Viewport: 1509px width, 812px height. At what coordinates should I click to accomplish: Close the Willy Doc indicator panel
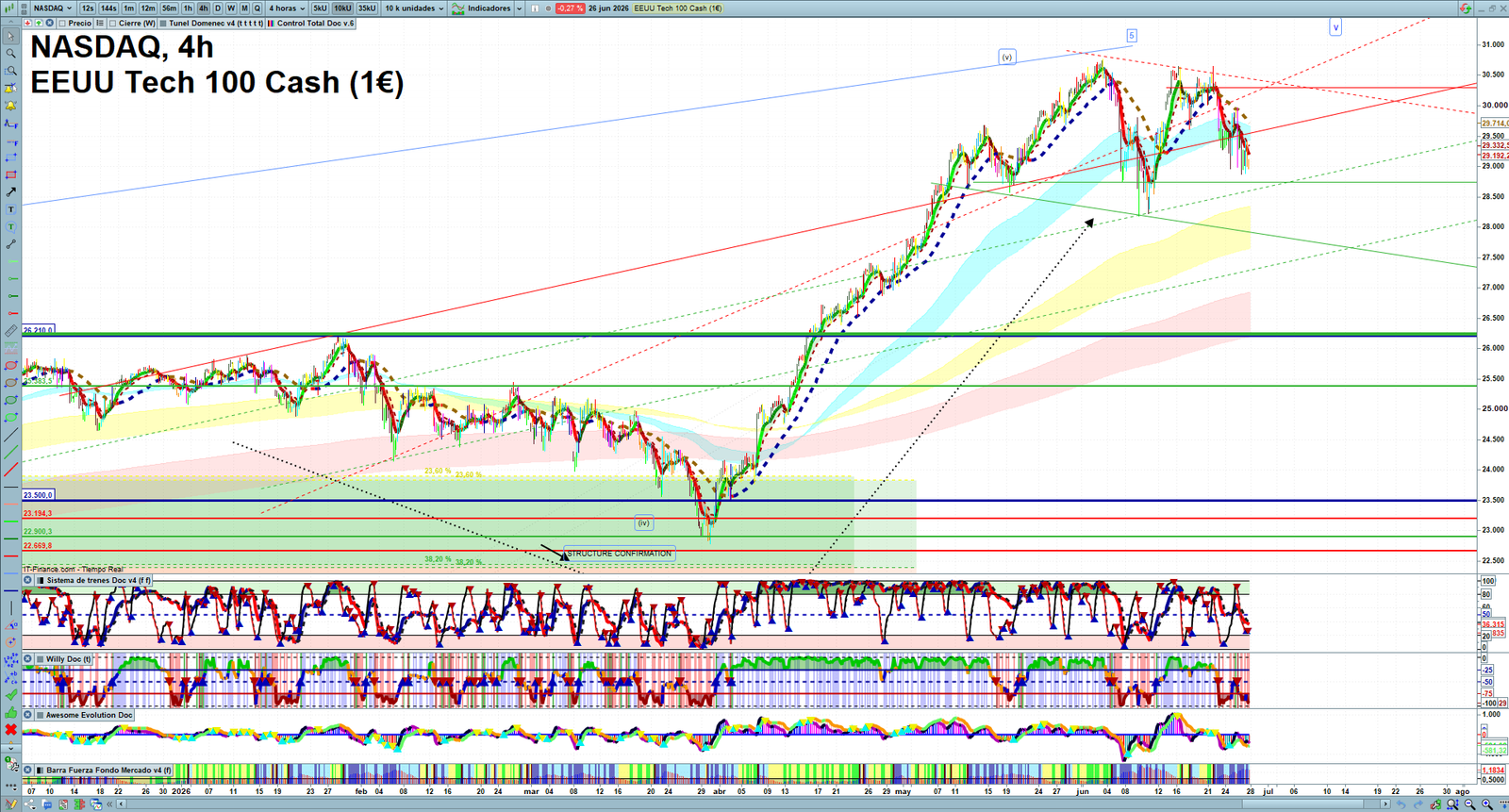(27, 658)
